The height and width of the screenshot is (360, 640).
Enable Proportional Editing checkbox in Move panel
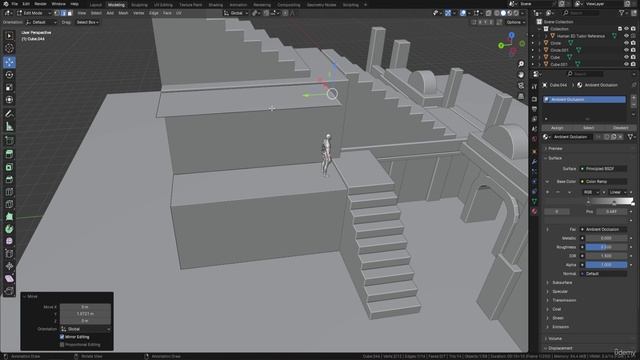tap(62, 345)
